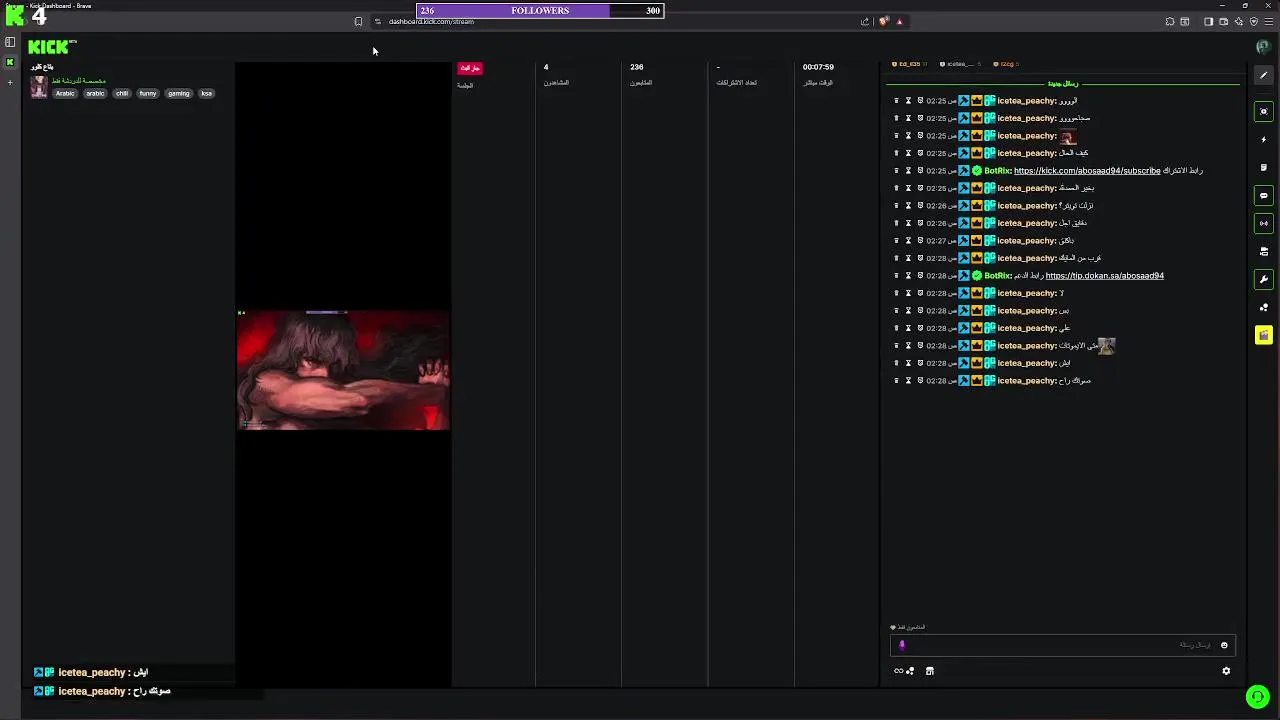1280x720 pixels.
Task: Open the kick.com abosaad94 subscribe link
Action: point(1087,171)
